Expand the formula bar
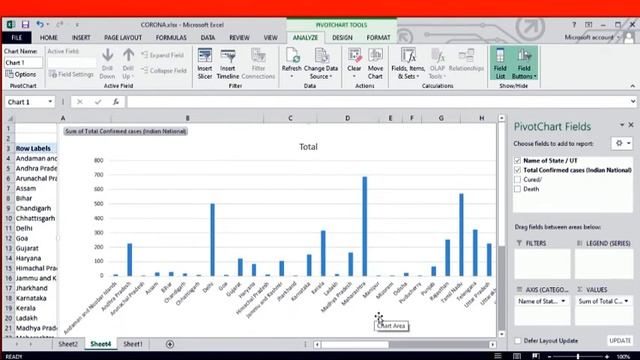The height and width of the screenshot is (360, 640). click(x=633, y=102)
